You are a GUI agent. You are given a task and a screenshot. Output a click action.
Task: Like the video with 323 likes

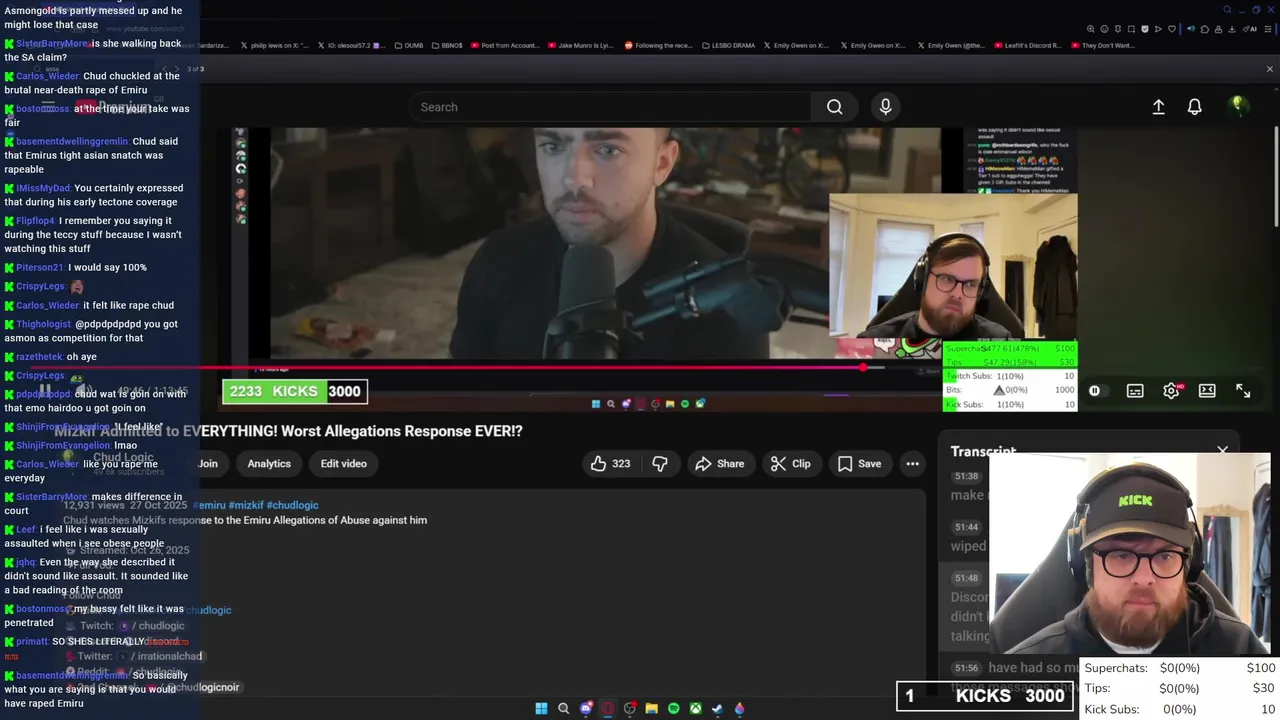[x=610, y=464]
